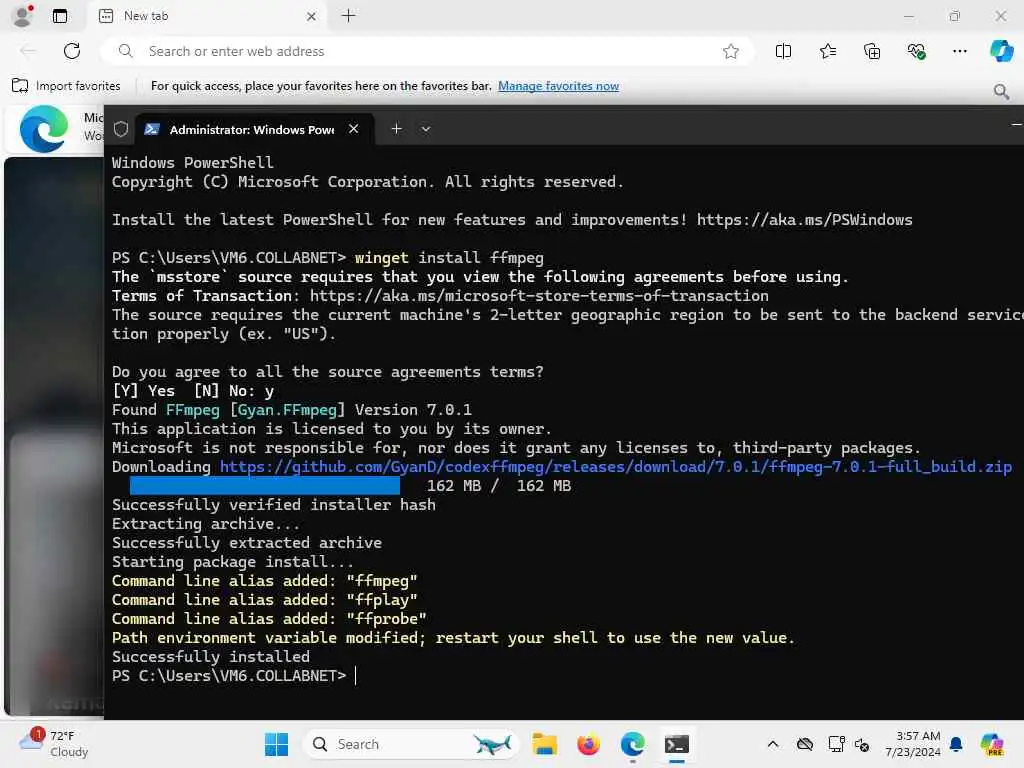This screenshot has height=768, width=1024.
Task: Click the microsoft-store-terms-of-transaction URL
Action: click(x=539, y=296)
